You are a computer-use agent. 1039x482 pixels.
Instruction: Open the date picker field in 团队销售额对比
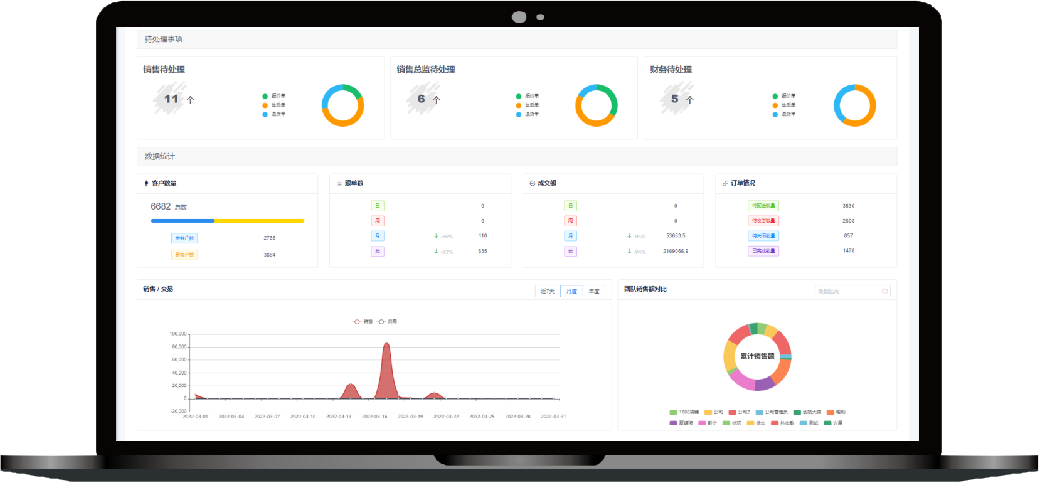click(x=853, y=291)
